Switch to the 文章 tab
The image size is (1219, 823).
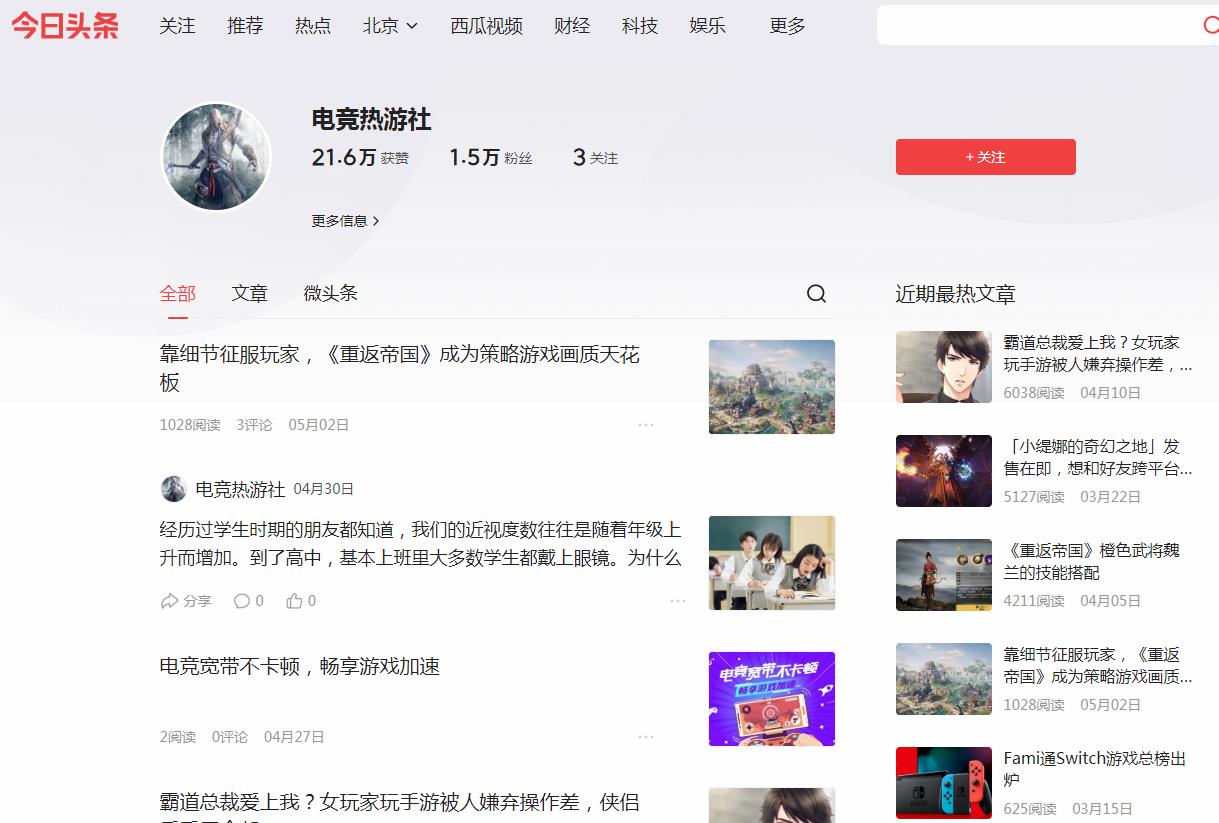pyautogui.click(x=250, y=294)
